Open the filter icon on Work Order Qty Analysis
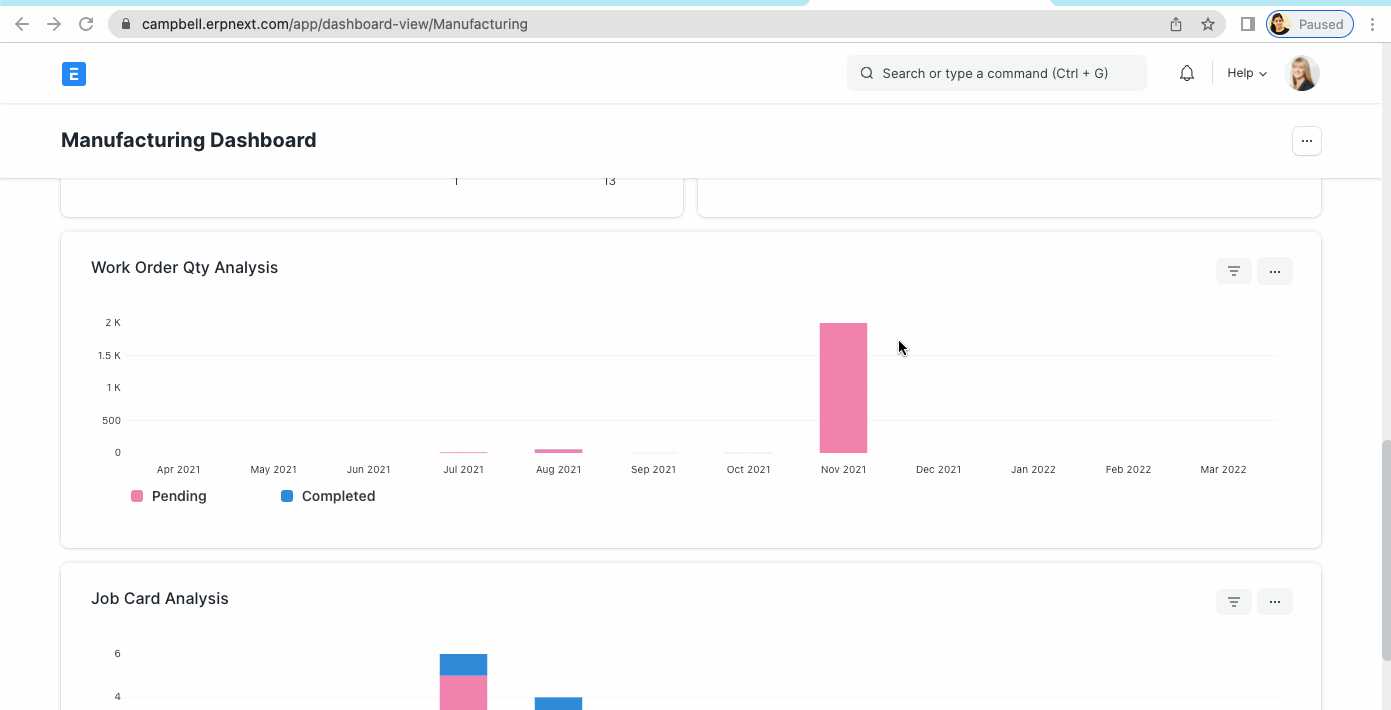The height and width of the screenshot is (710, 1391). point(1233,270)
